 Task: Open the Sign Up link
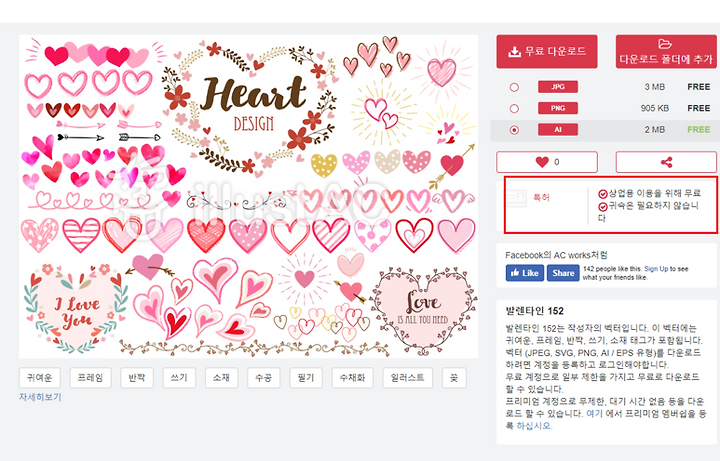[x=656, y=269]
